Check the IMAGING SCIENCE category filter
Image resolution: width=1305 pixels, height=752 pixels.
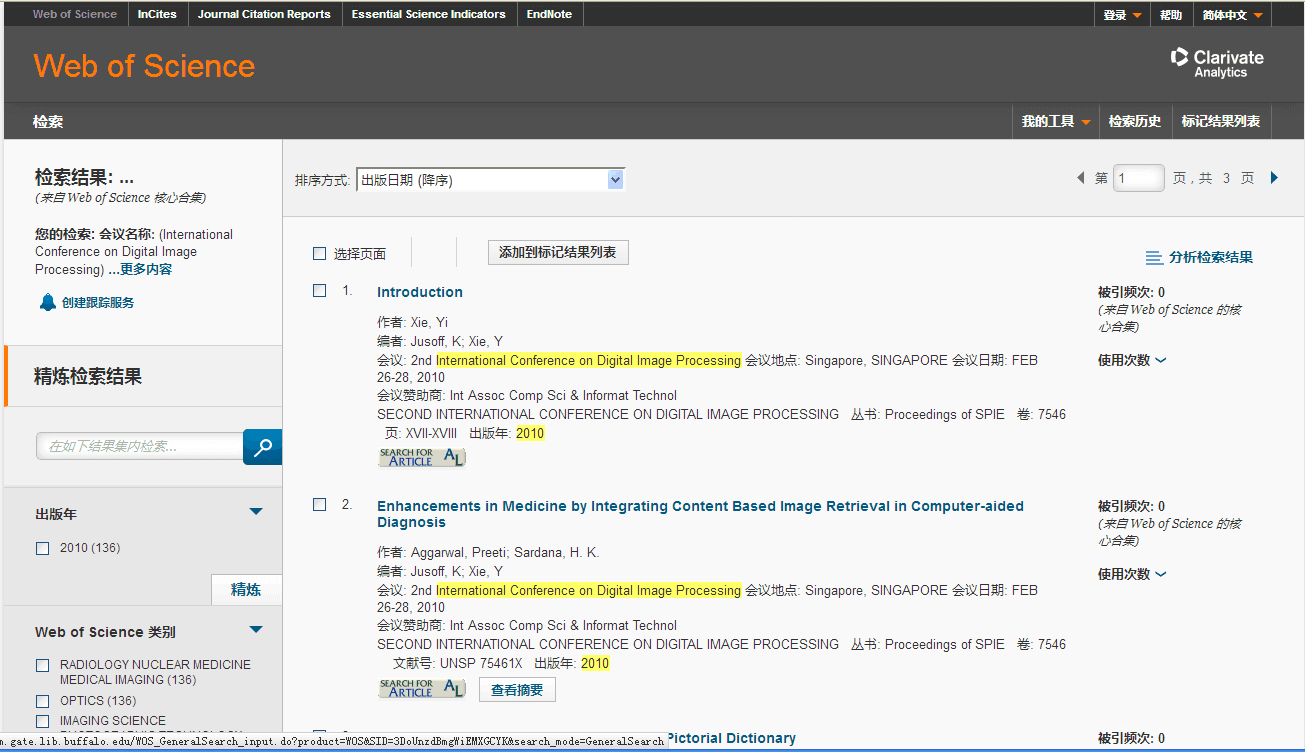point(42,721)
